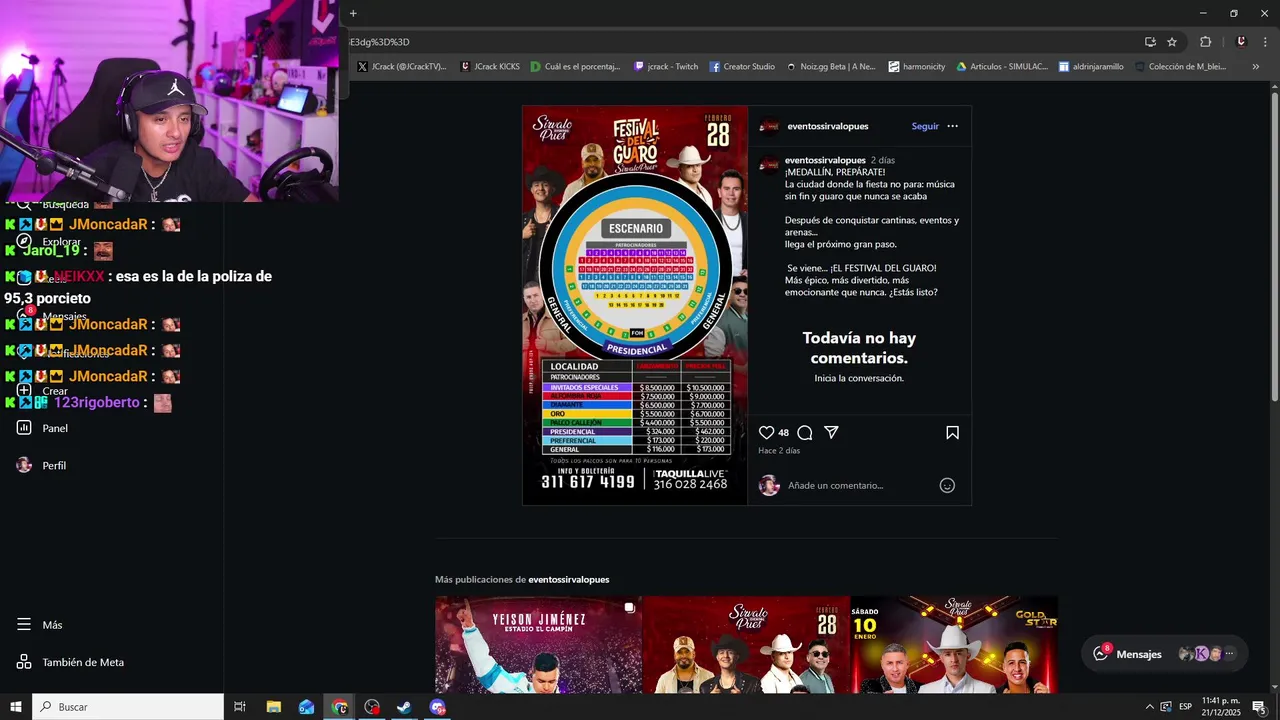The height and width of the screenshot is (720, 1280).
Task: Open Task View on taskbar
Action: click(240, 707)
